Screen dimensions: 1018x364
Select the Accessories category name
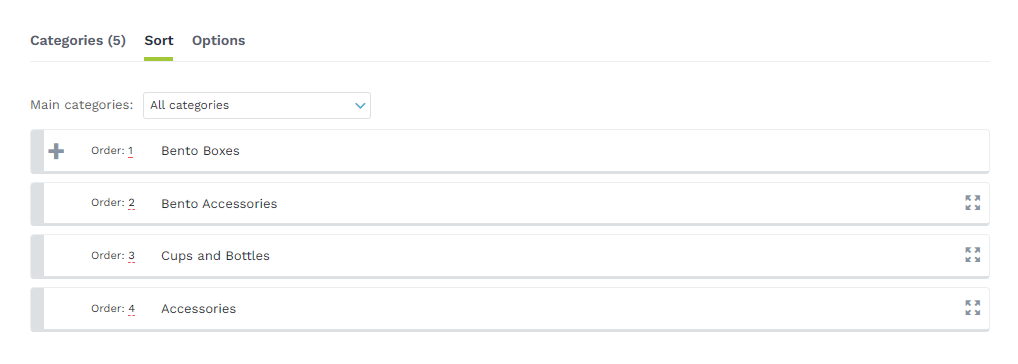198,309
